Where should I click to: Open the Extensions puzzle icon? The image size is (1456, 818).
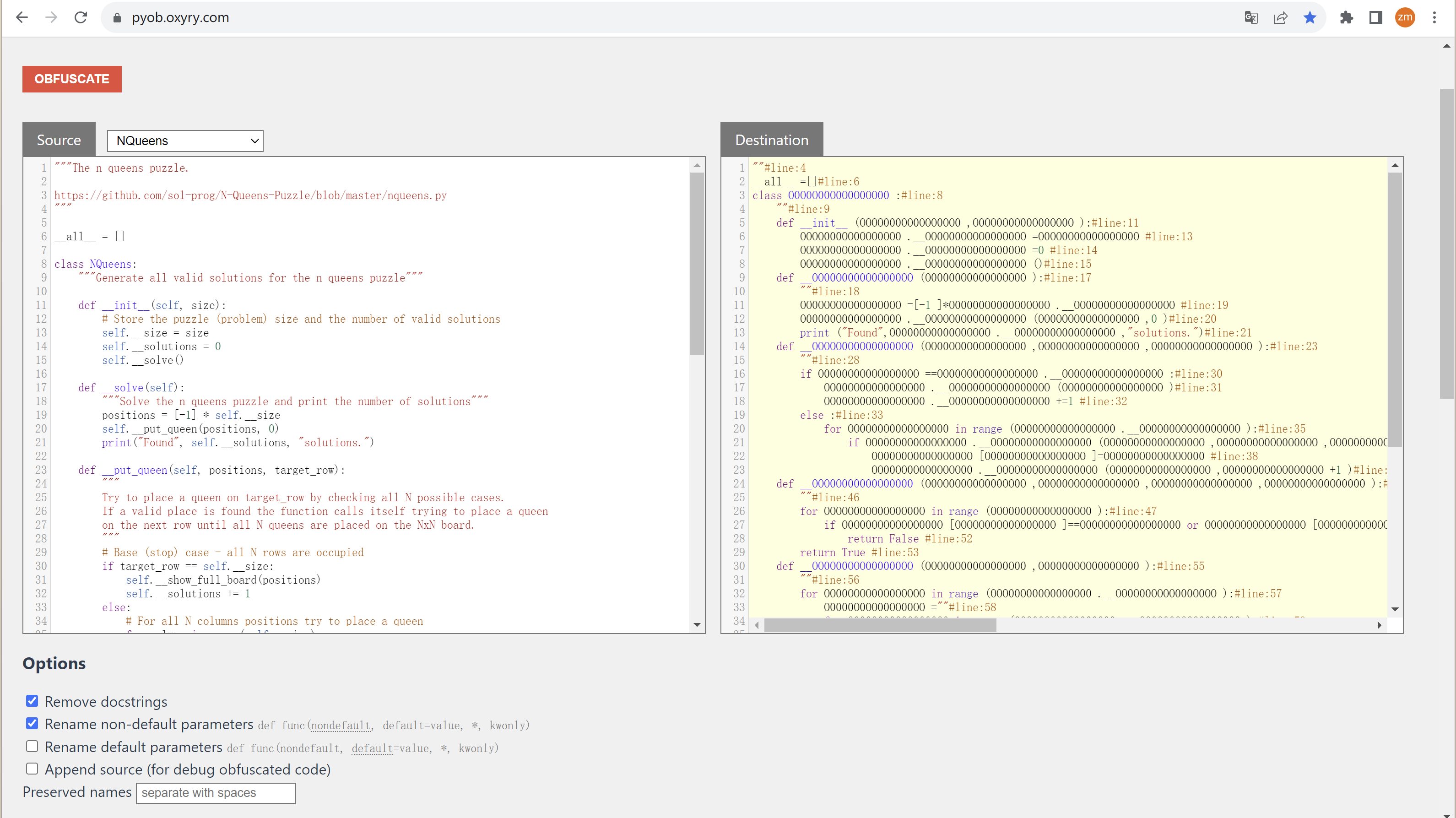tap(1346, 17)
